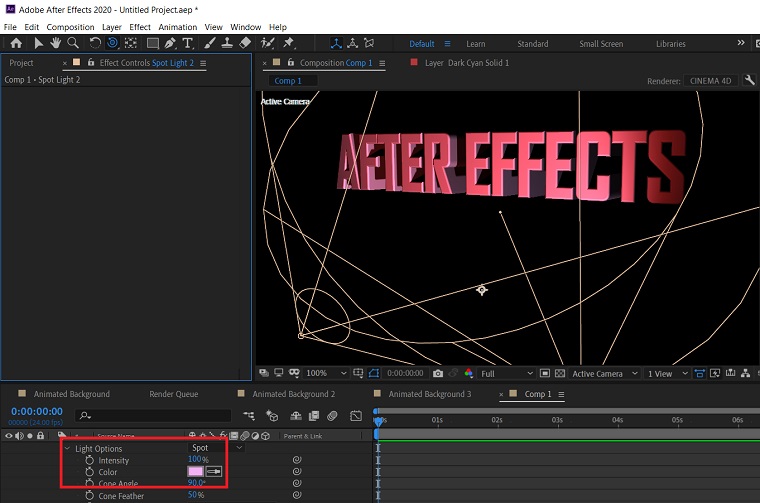760x503 pixels.
Task: Collapse the Light Options group
Action: [67, 448]
